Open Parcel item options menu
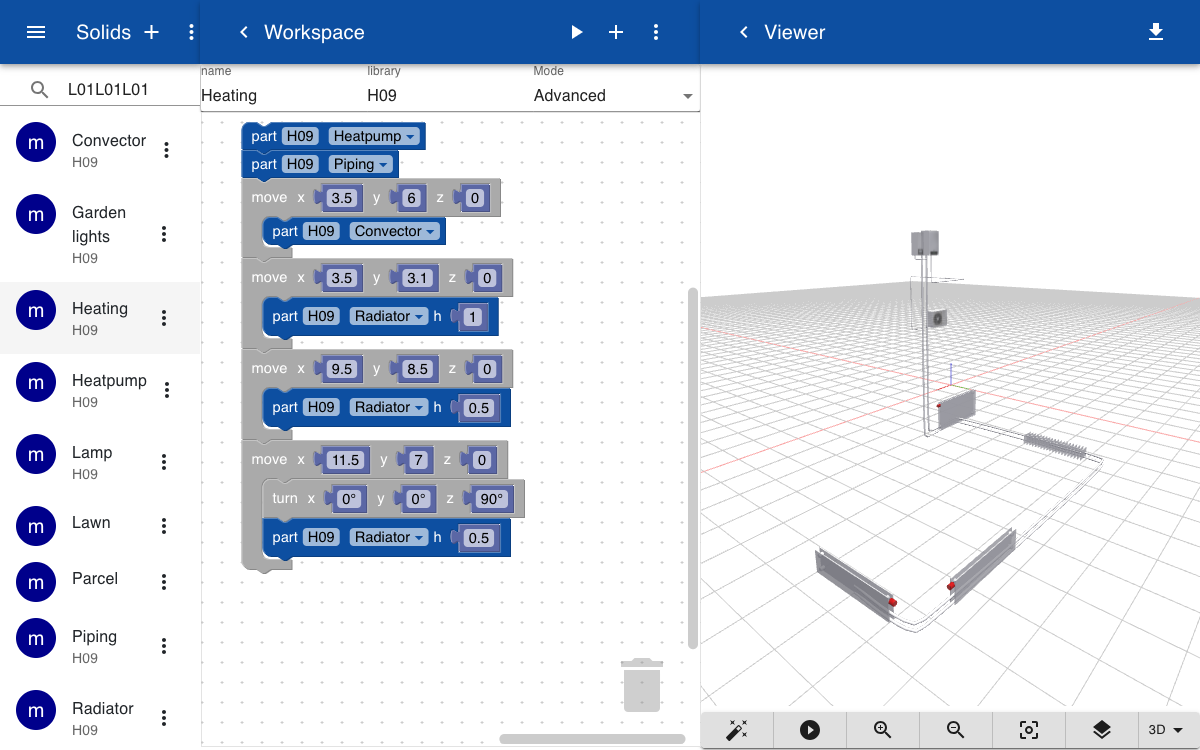This screenshot has height=750, width=1200. [164, 582]
